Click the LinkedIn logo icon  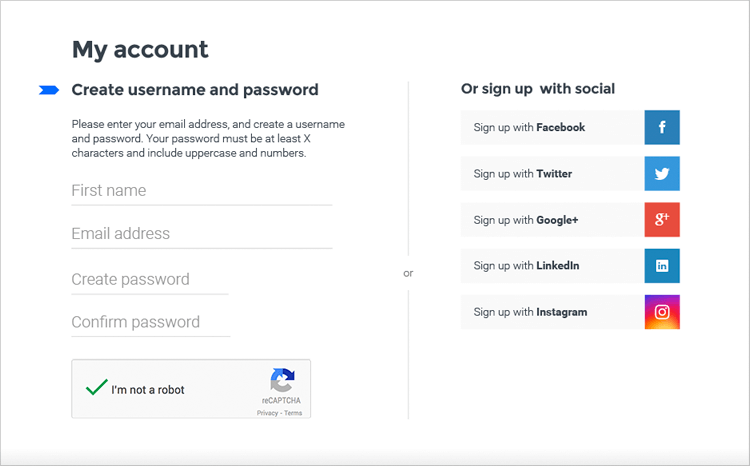[662, 266]
